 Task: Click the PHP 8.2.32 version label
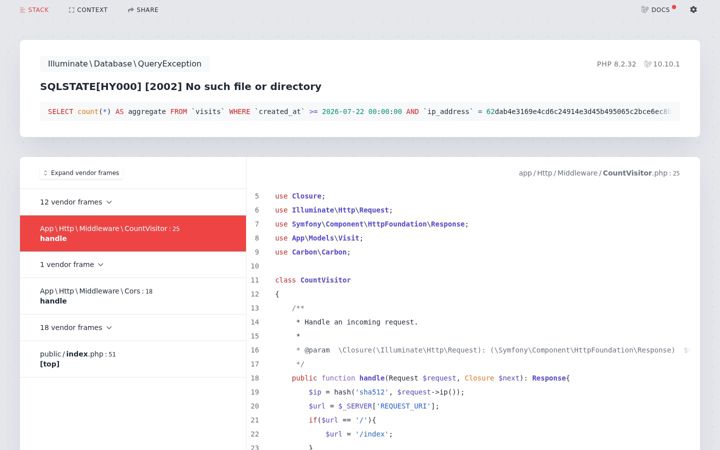(x=616, y=64)
